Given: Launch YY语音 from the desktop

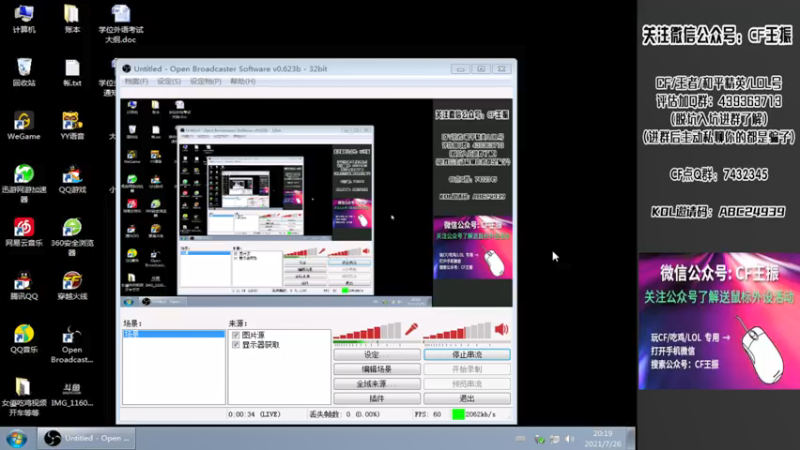Looking at the screenshot, I should [x=72, y=126].
